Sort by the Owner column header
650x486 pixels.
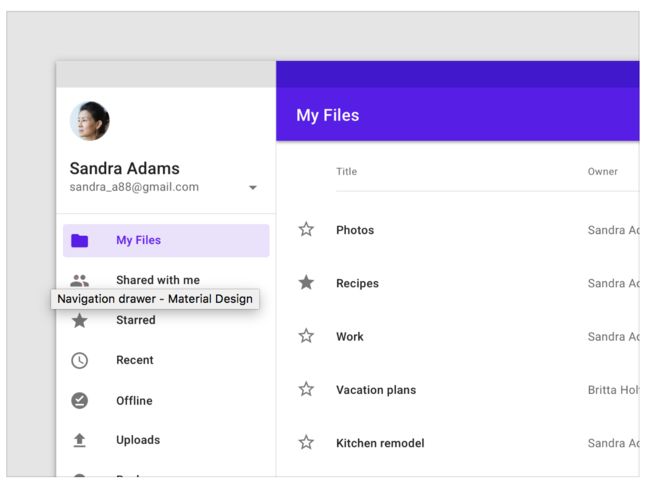[603, 172]
